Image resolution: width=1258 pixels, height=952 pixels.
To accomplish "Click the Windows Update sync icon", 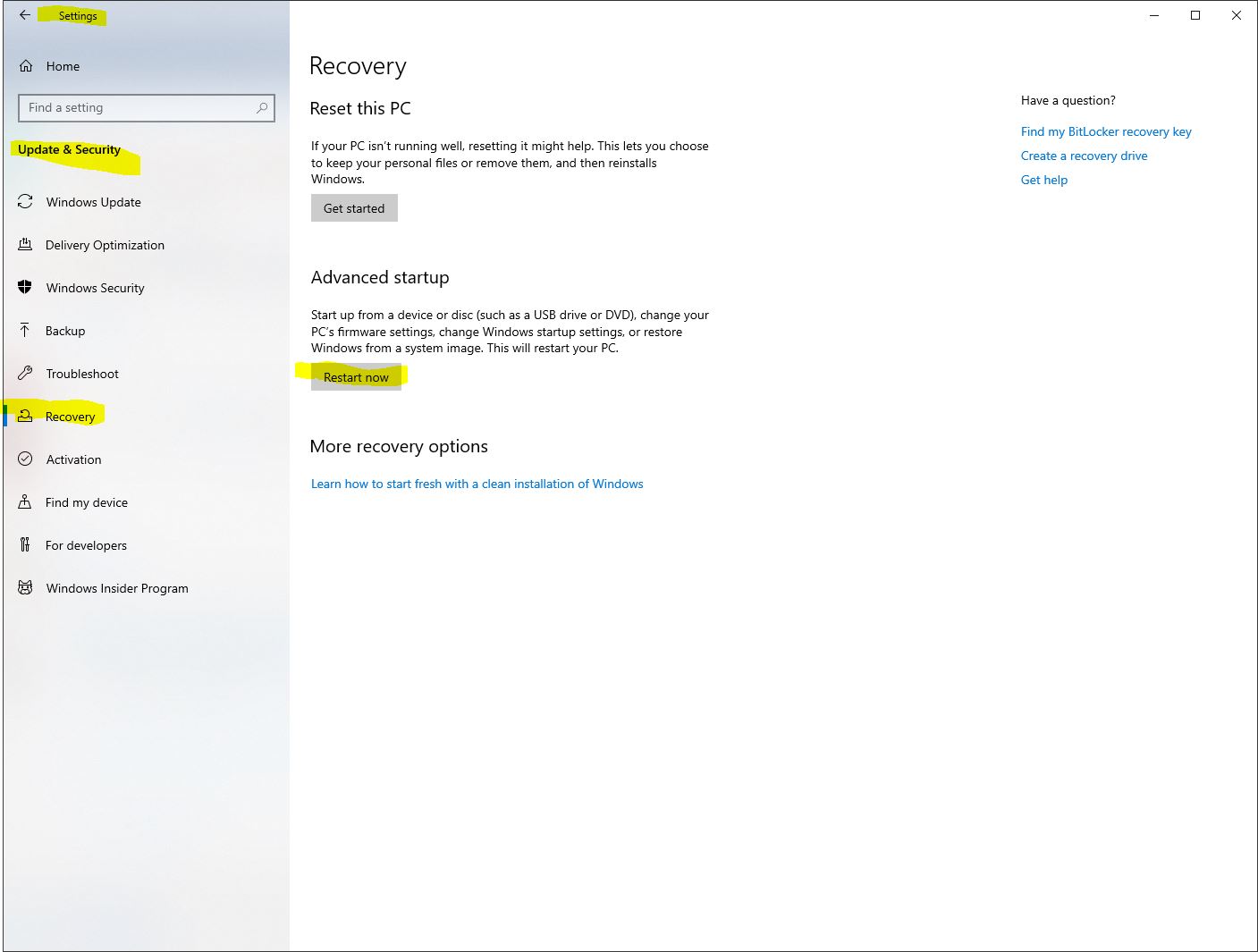I will 25,202.
